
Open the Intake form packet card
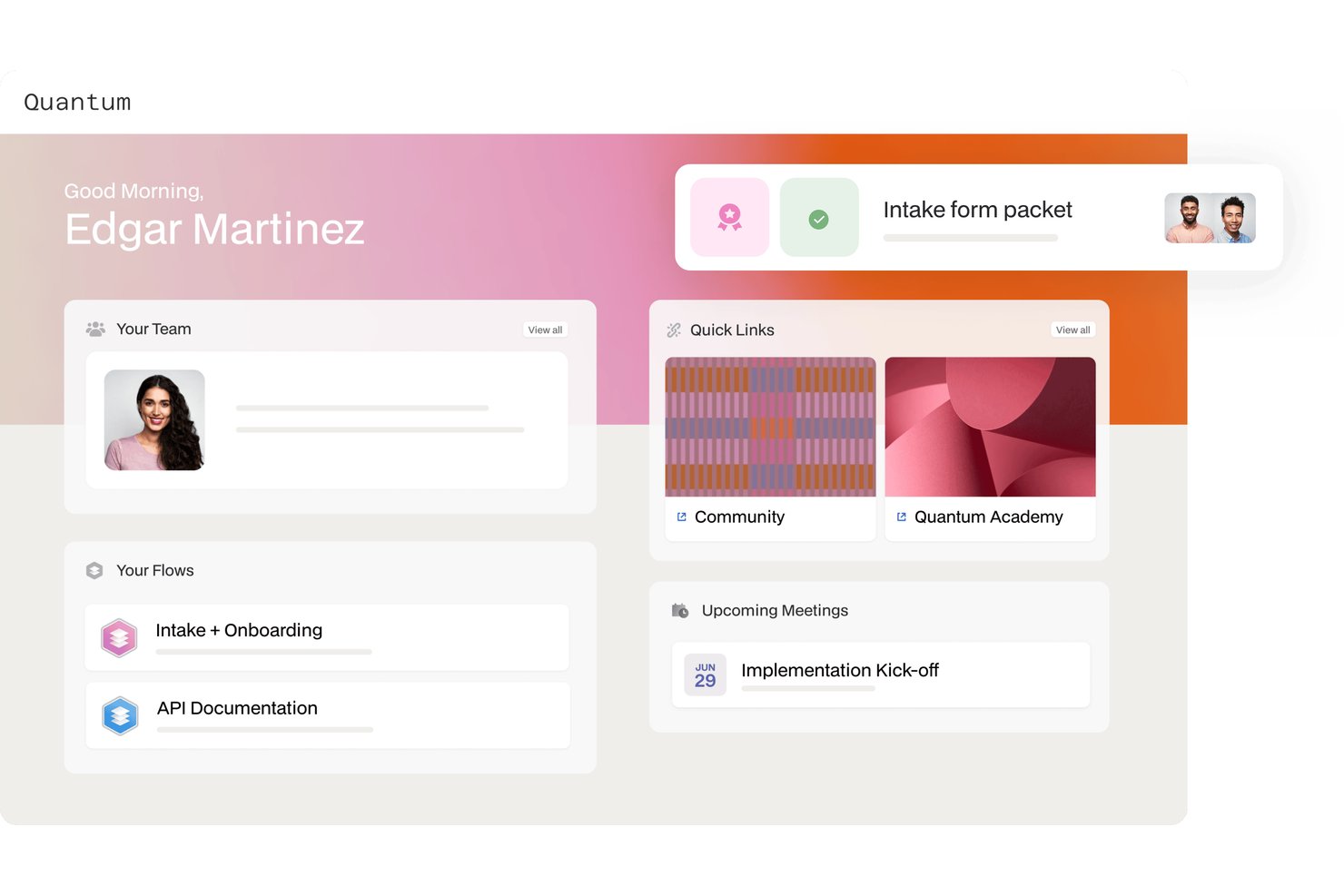point(978,217)
